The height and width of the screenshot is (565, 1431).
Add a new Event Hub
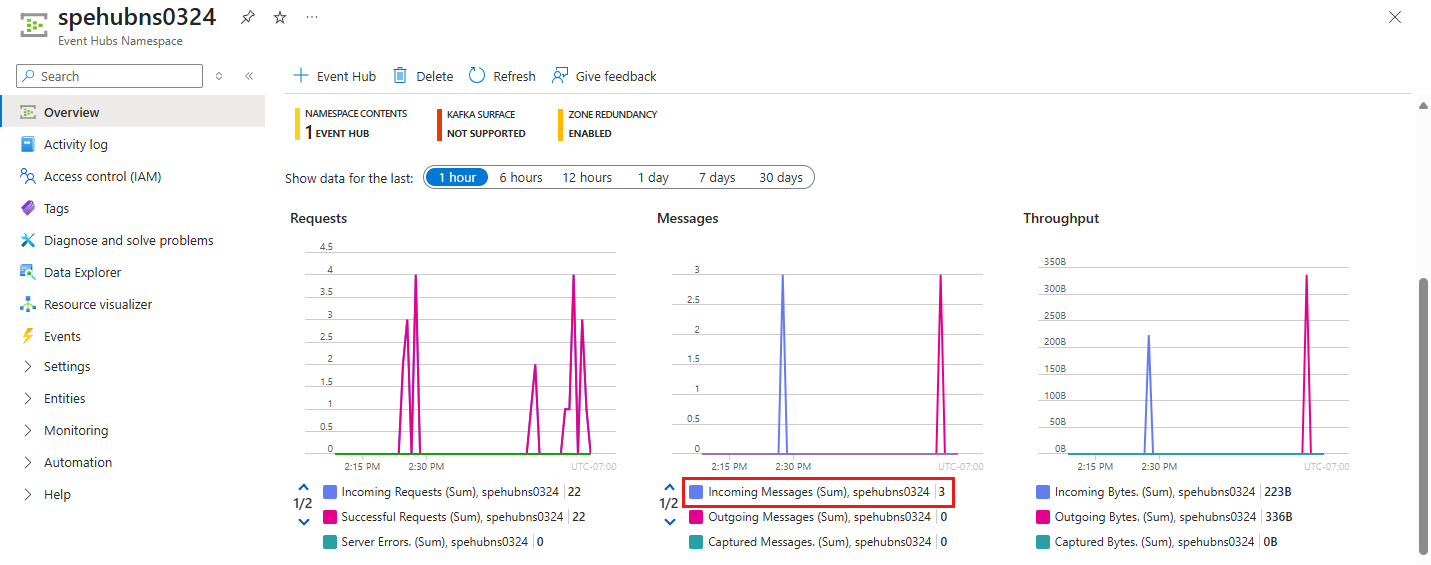[334, 76]
